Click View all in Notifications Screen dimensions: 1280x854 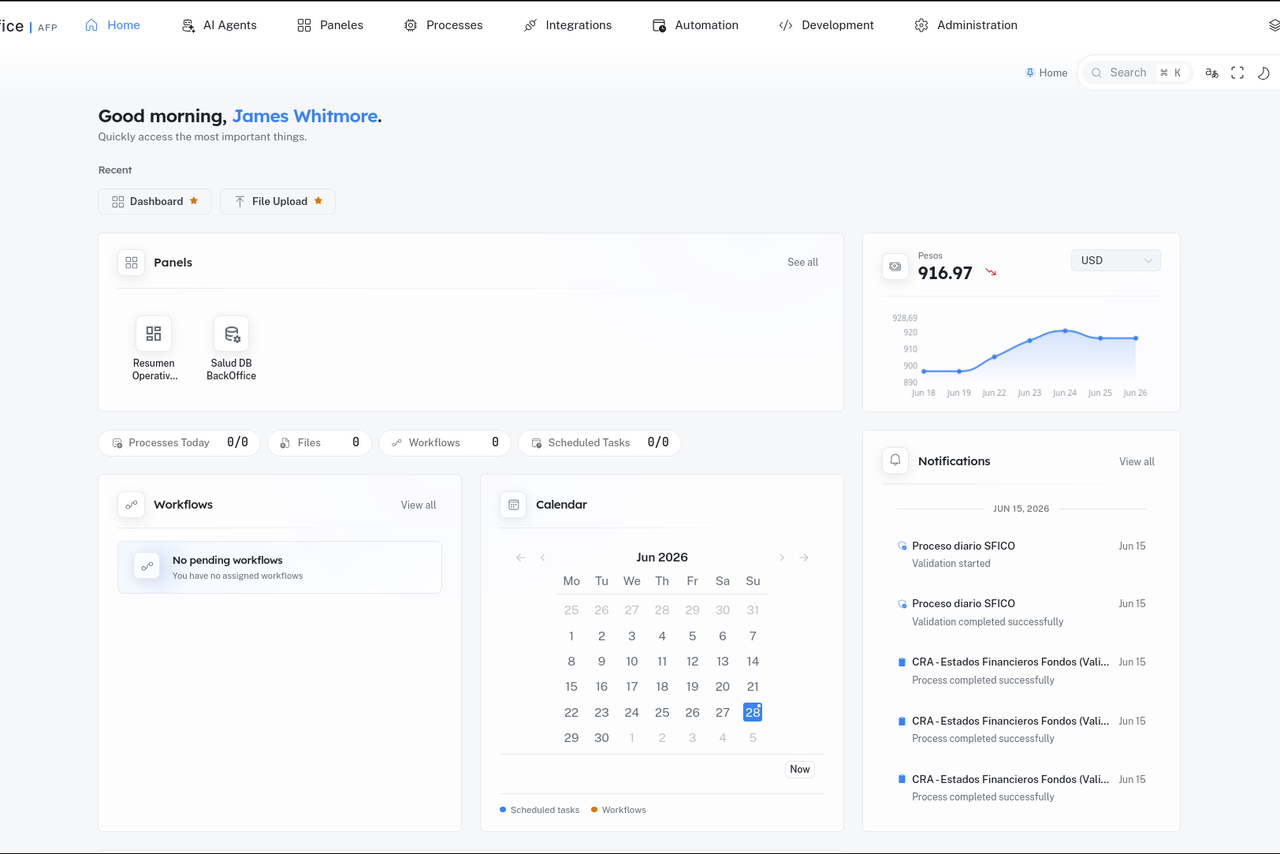[x=1136, y=462]
